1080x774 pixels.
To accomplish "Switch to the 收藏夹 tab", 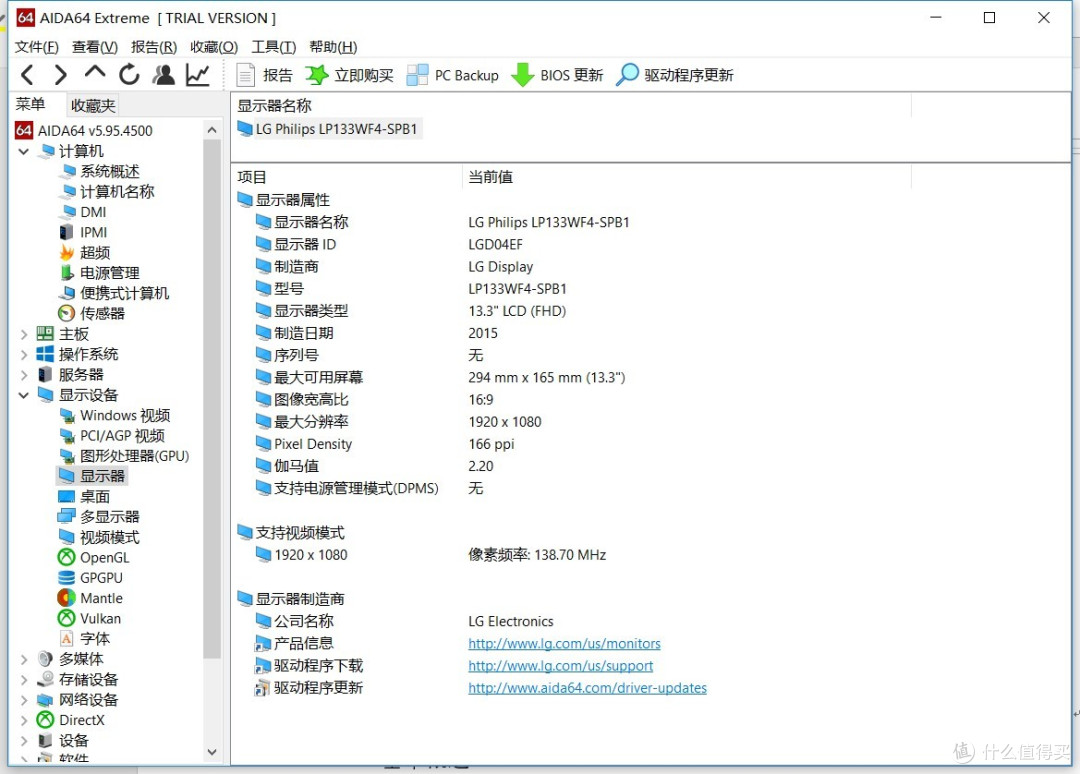I will [x=92, y=104].
